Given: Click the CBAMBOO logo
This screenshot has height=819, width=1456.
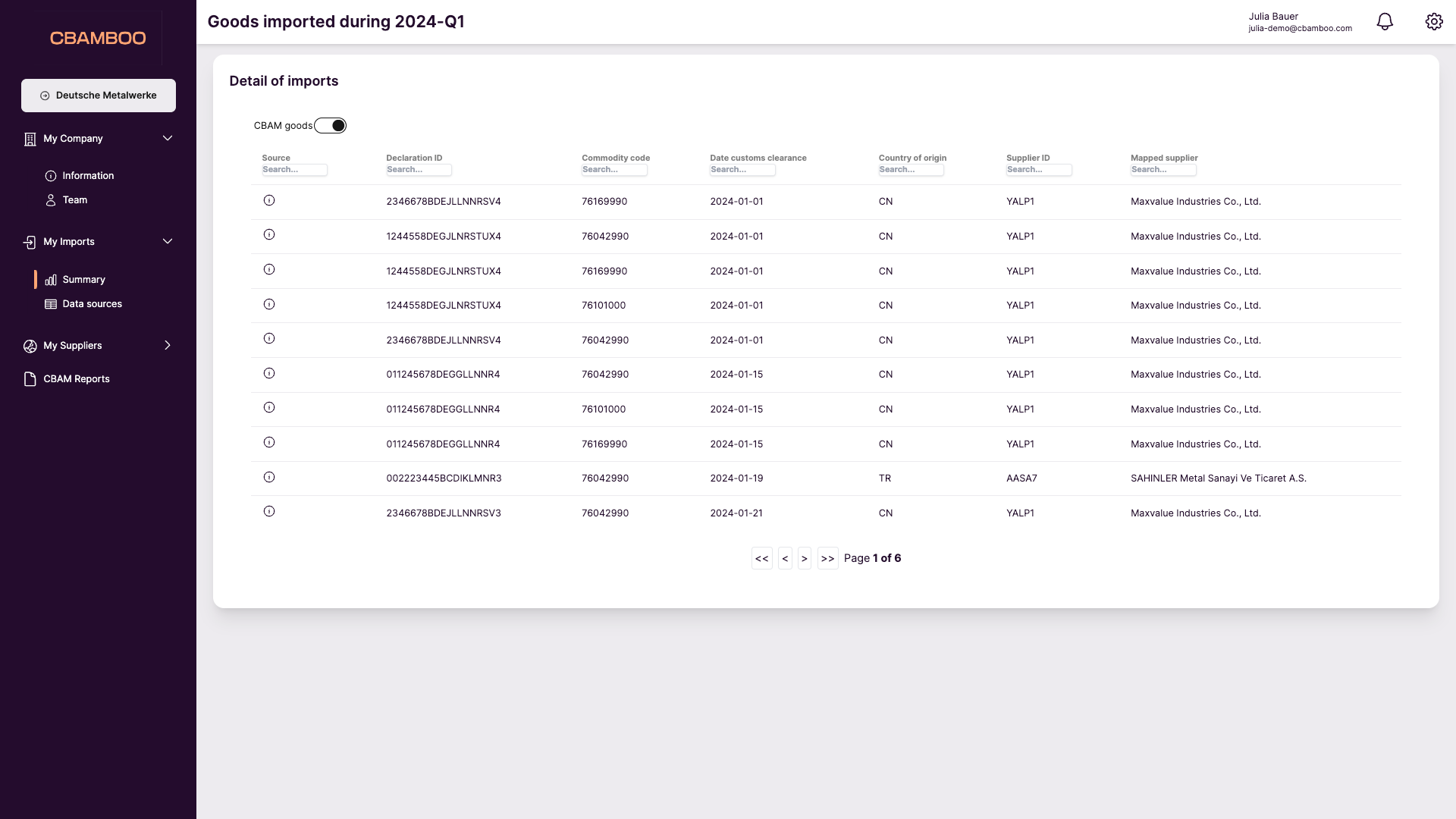Looking at the screenshot, I should [98, 38].
